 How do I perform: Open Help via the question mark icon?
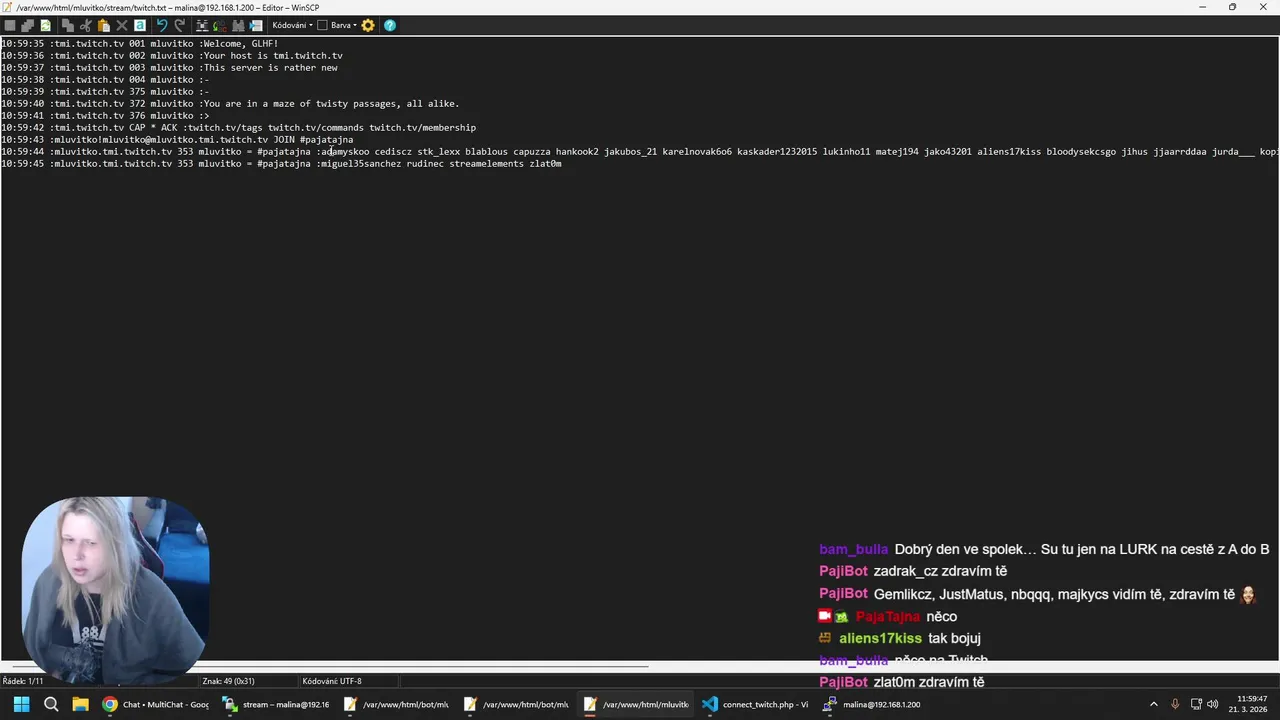click(390, 25)
